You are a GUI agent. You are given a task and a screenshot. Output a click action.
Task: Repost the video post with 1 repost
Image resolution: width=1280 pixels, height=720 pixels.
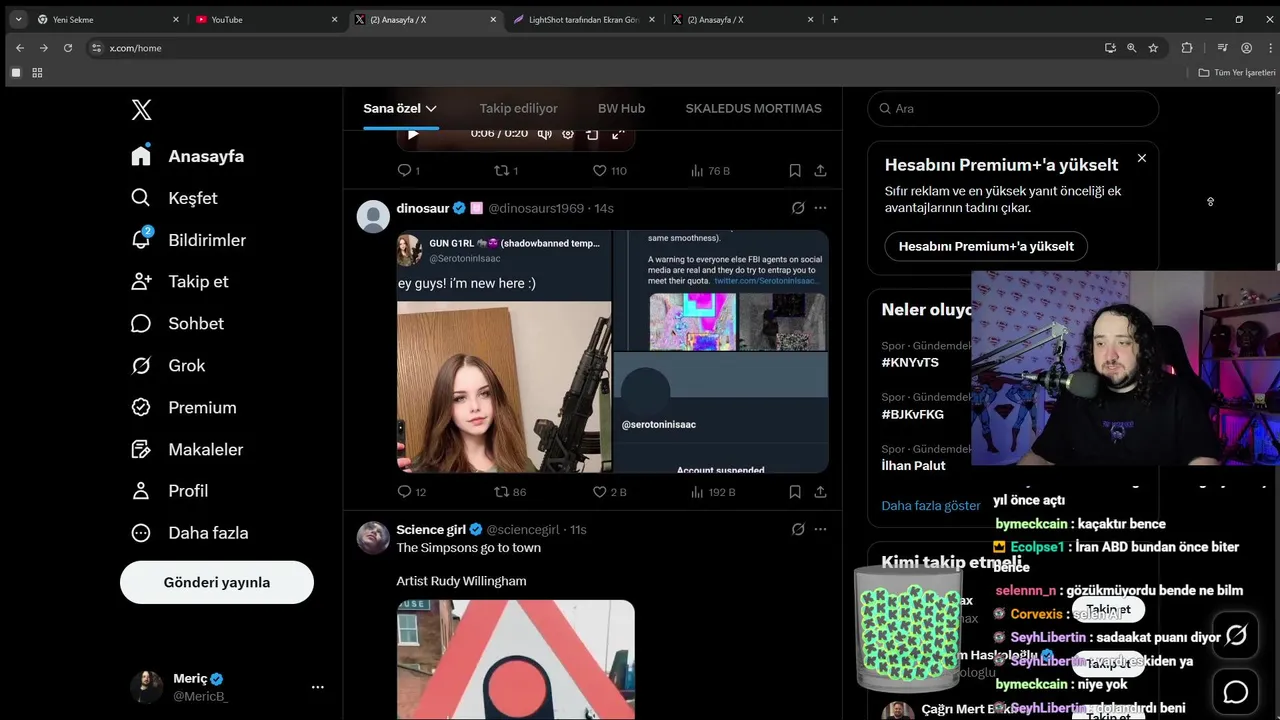pos(506,171)
